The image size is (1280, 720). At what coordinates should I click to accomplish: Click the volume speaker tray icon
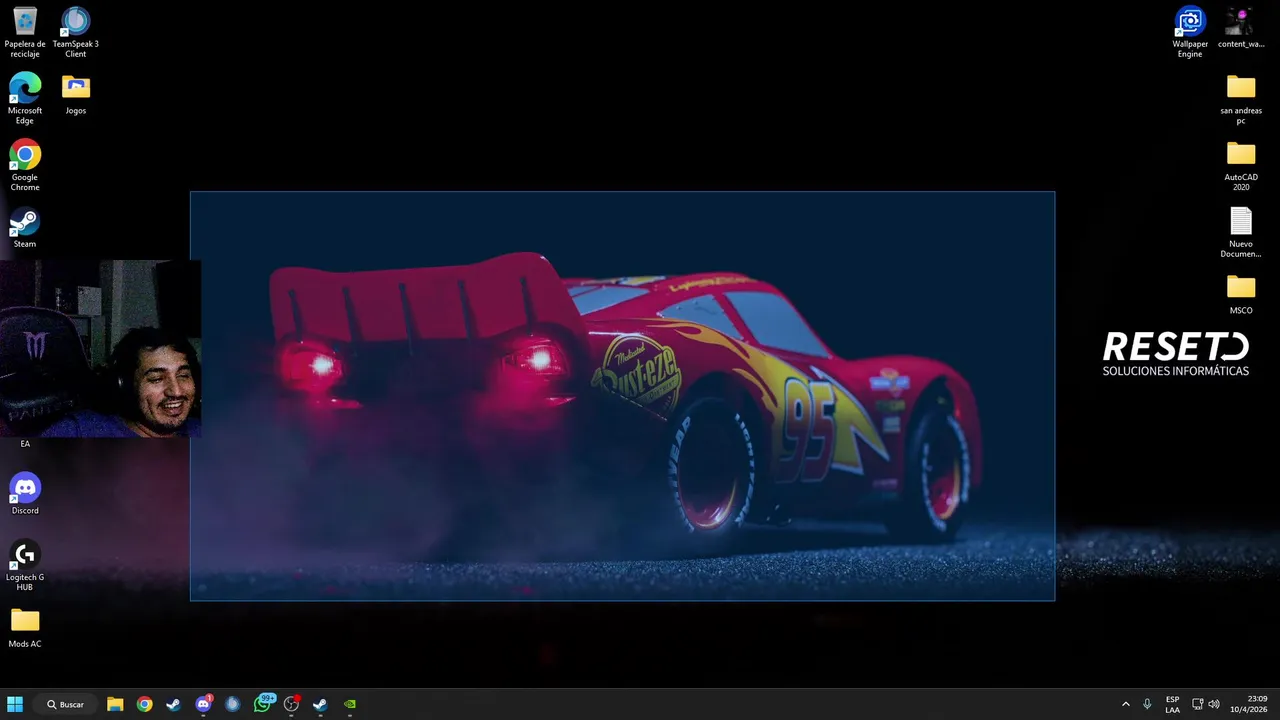(x=1214, y=704)
